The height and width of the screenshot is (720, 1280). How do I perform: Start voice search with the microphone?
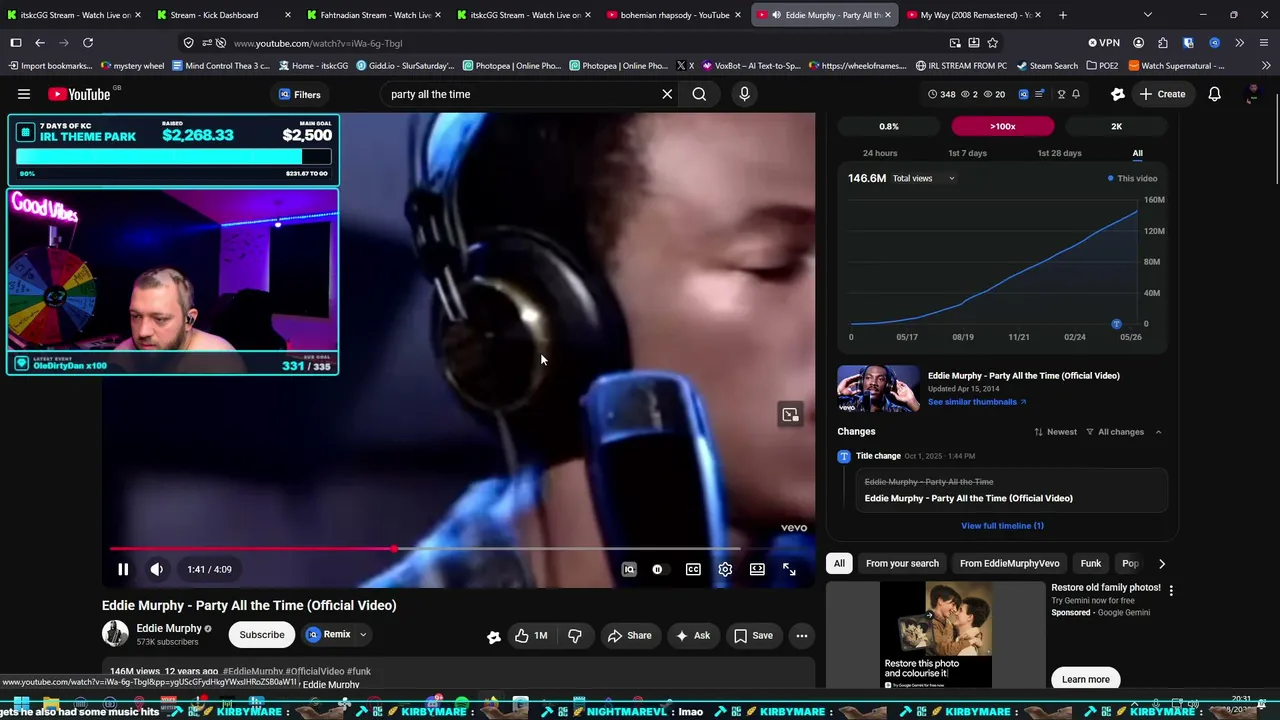pos(744,94)
